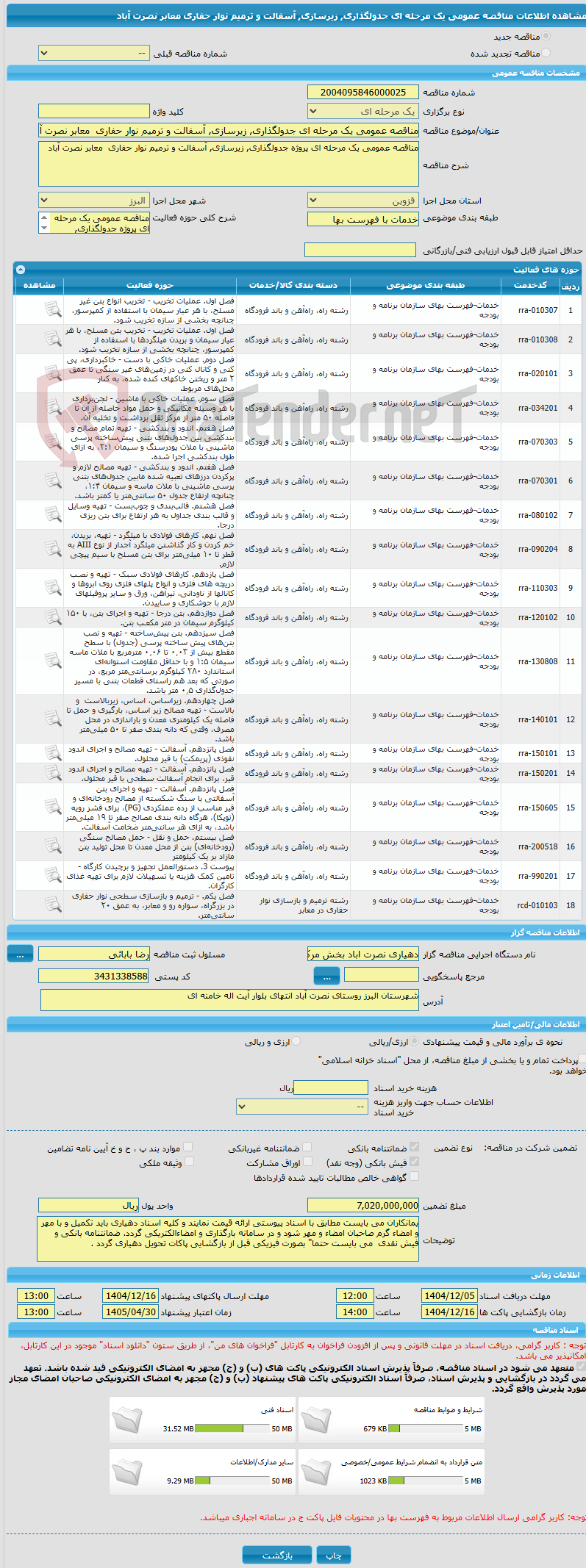Open the view icon for row rra-990201
586x1568 pixels.
pyautogui.click(x=53, y=876)
